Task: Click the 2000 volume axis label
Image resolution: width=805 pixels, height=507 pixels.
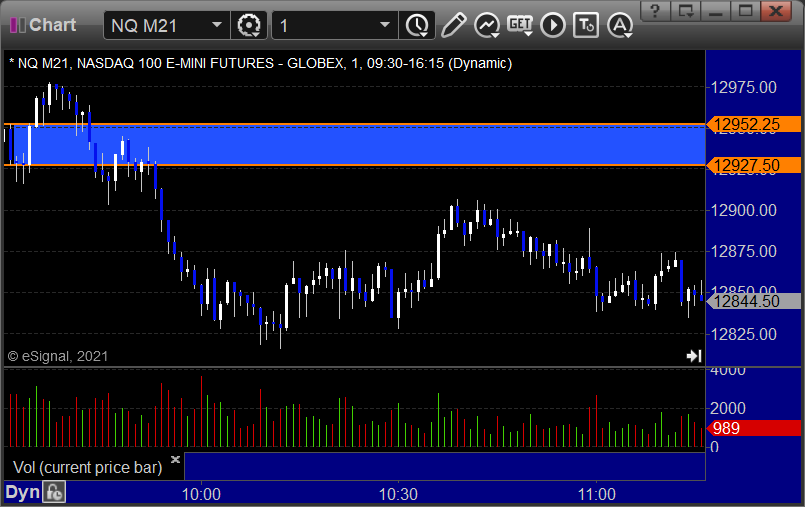Action: pos(727,408)
